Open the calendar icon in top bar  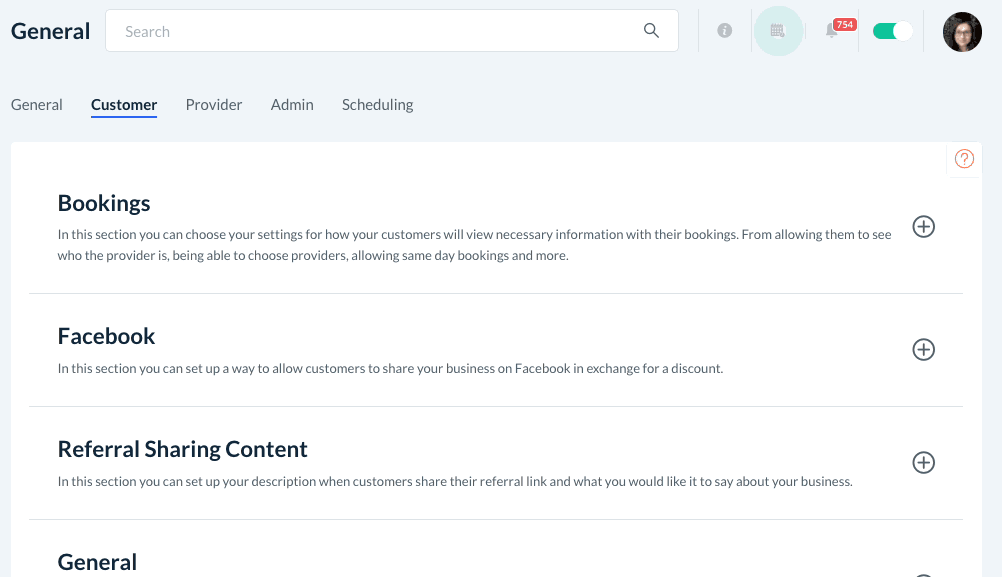778,31
